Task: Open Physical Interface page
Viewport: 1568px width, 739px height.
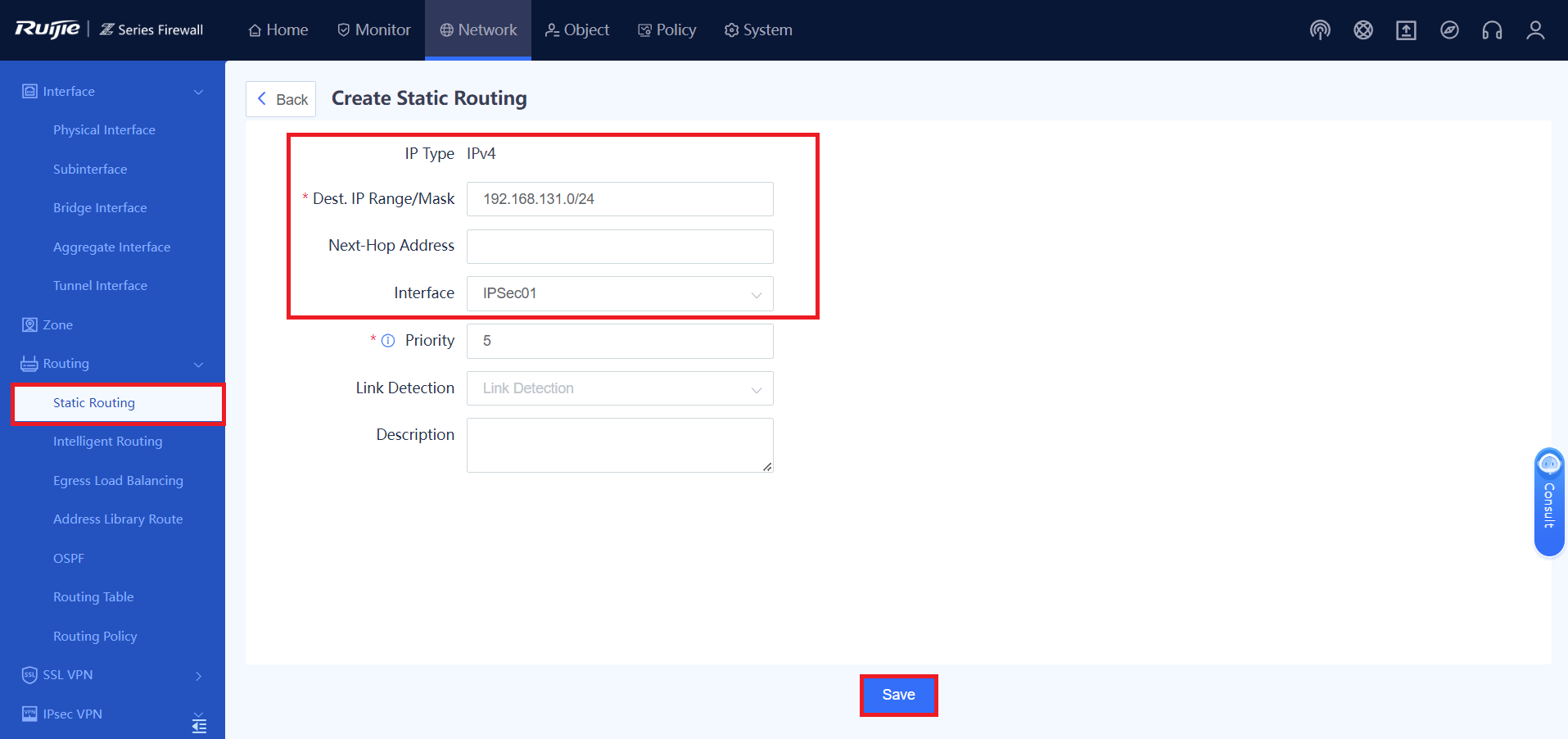Action: click(x=104, y=130)
